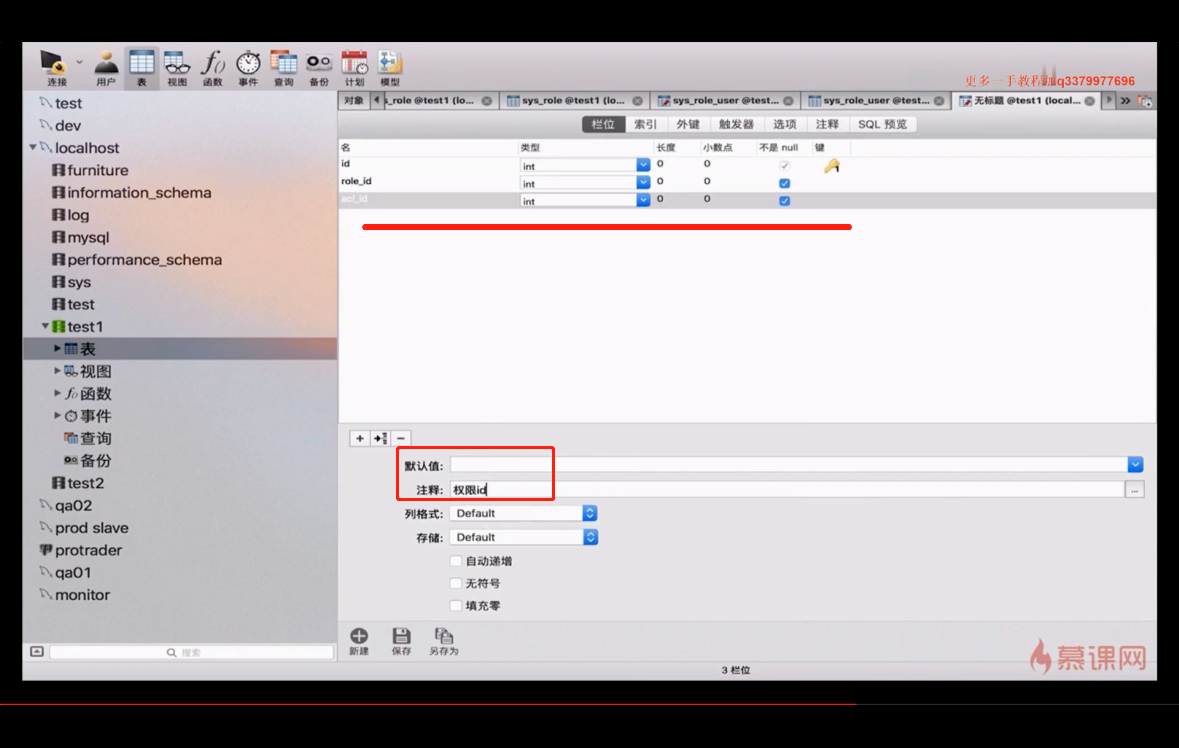Viewport: 1179px width, 748px height.
Task: Close the first sys_role_user @test tab
Action: click(x=788, y=101)
